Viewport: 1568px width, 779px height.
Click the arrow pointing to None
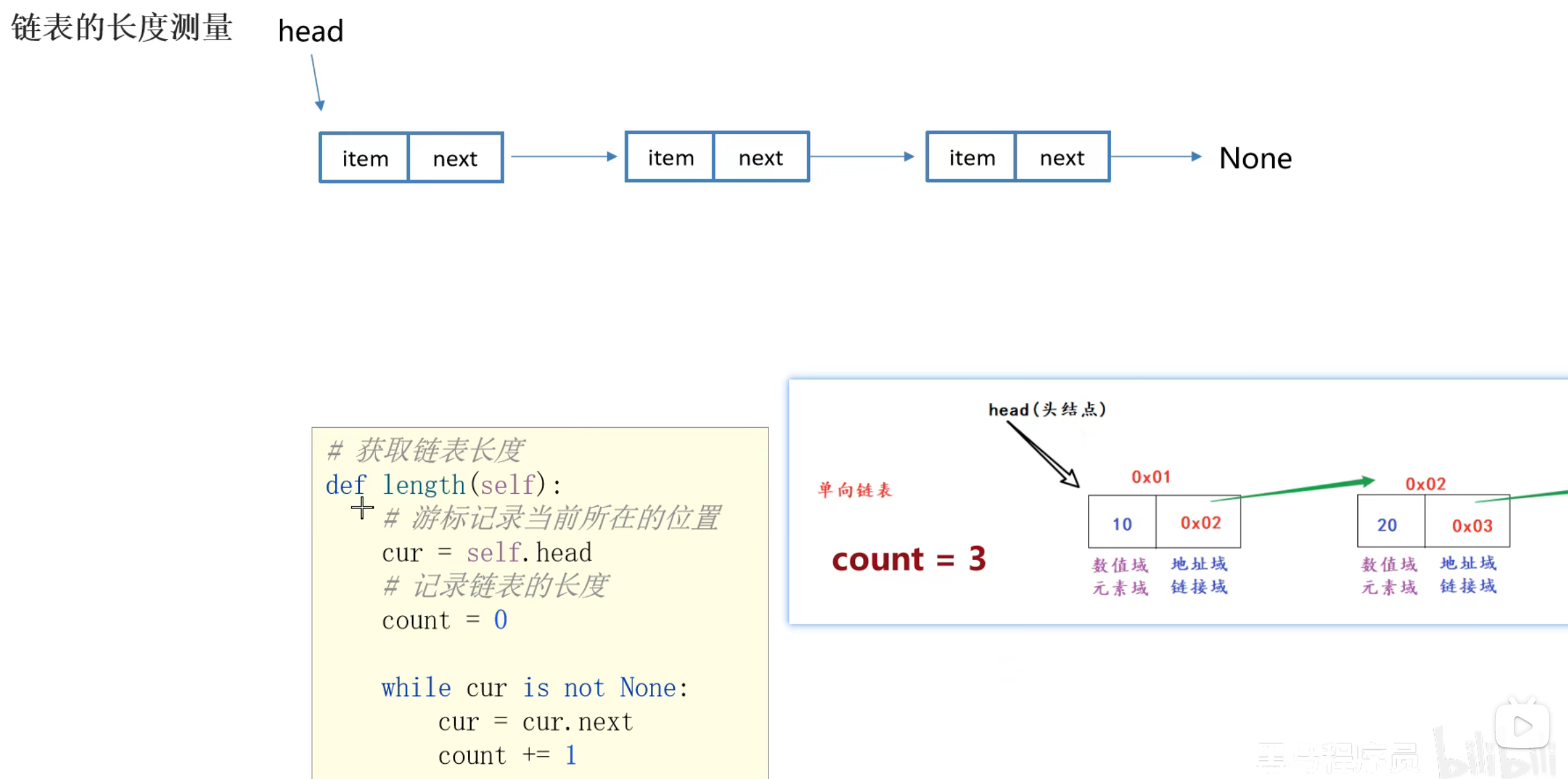point(1156,156)
